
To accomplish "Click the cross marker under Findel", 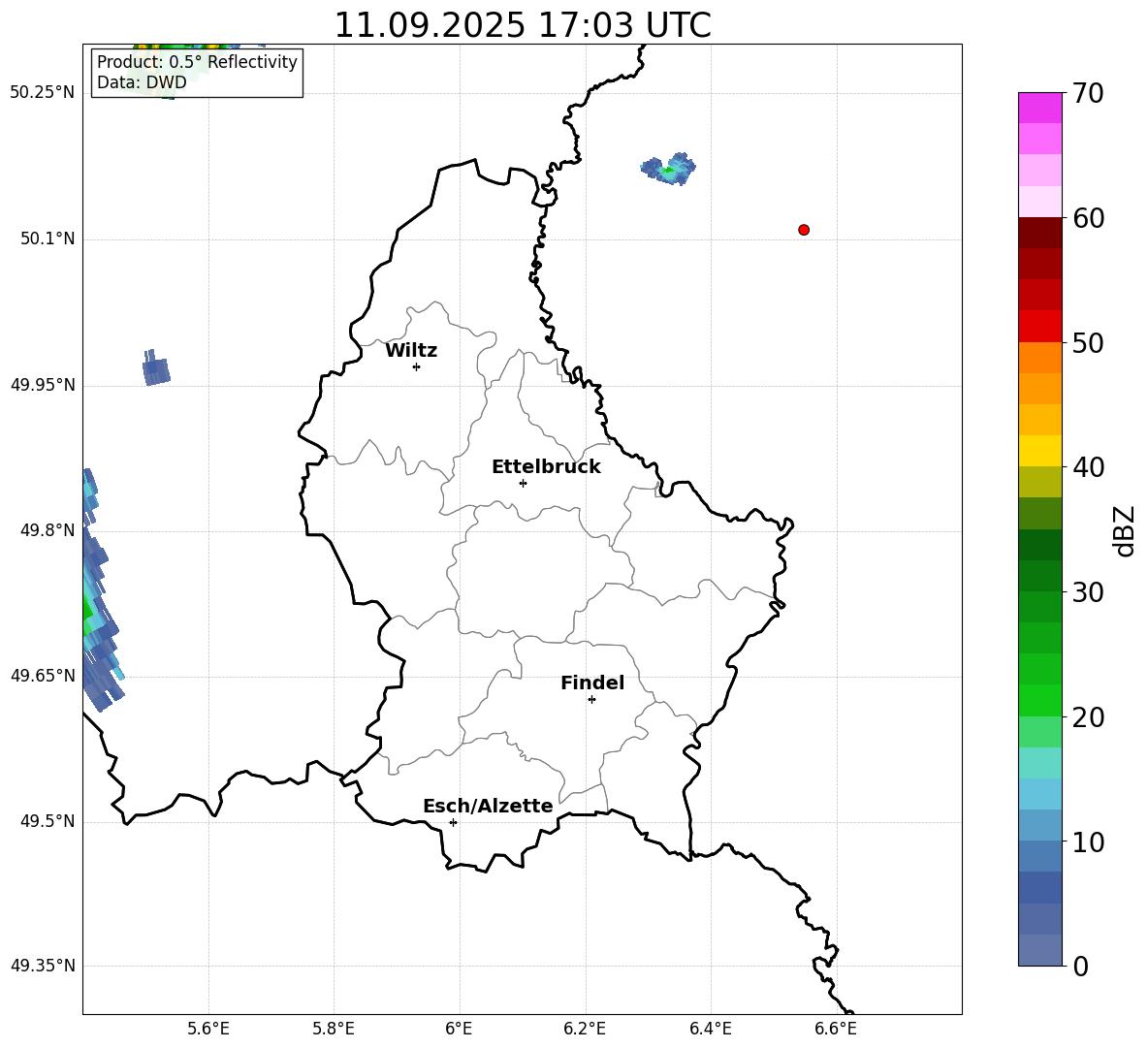I will click(x=591, y=700).
